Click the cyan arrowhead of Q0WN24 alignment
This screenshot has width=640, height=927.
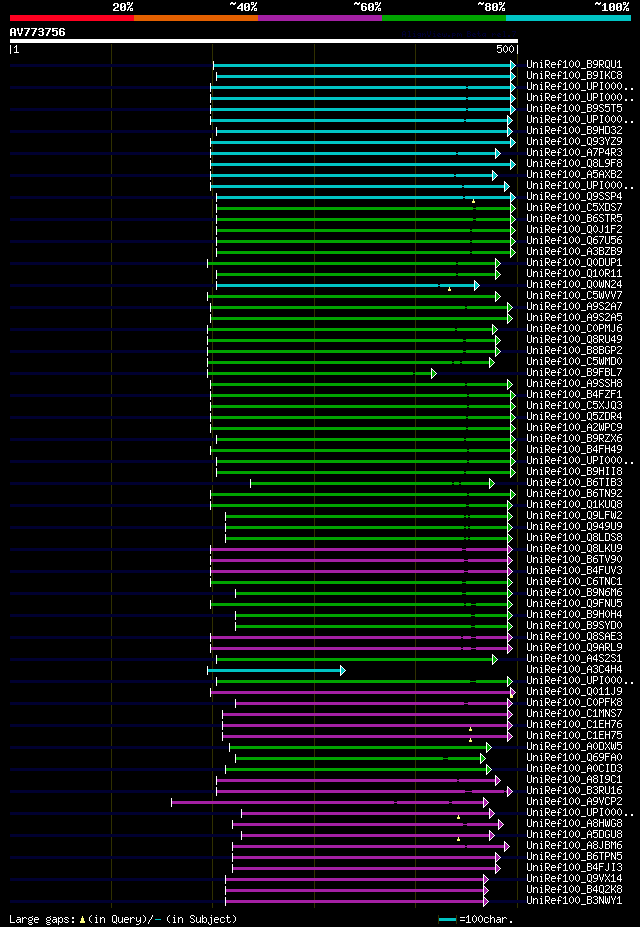(477, 286)
